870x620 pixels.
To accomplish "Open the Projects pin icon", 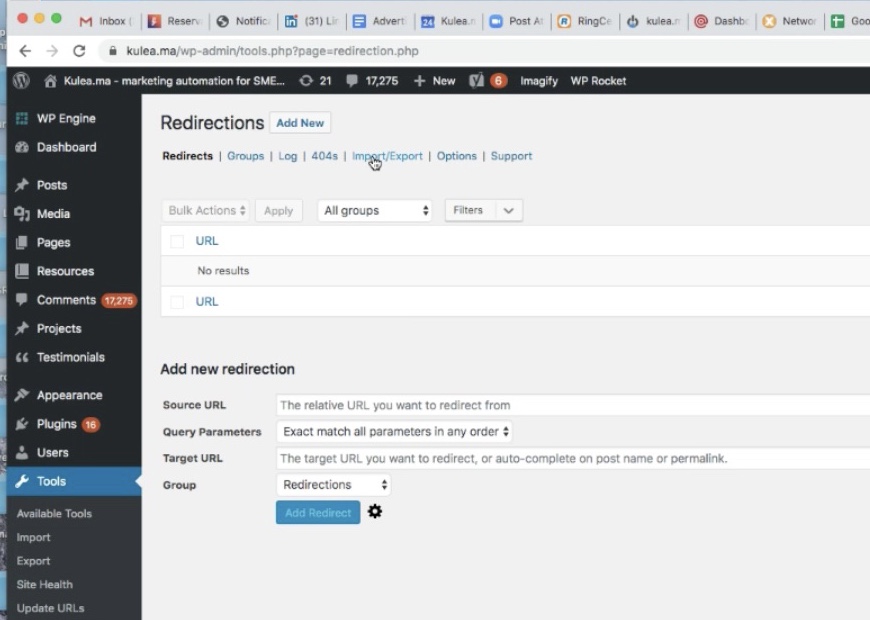I will coord(22,329).
